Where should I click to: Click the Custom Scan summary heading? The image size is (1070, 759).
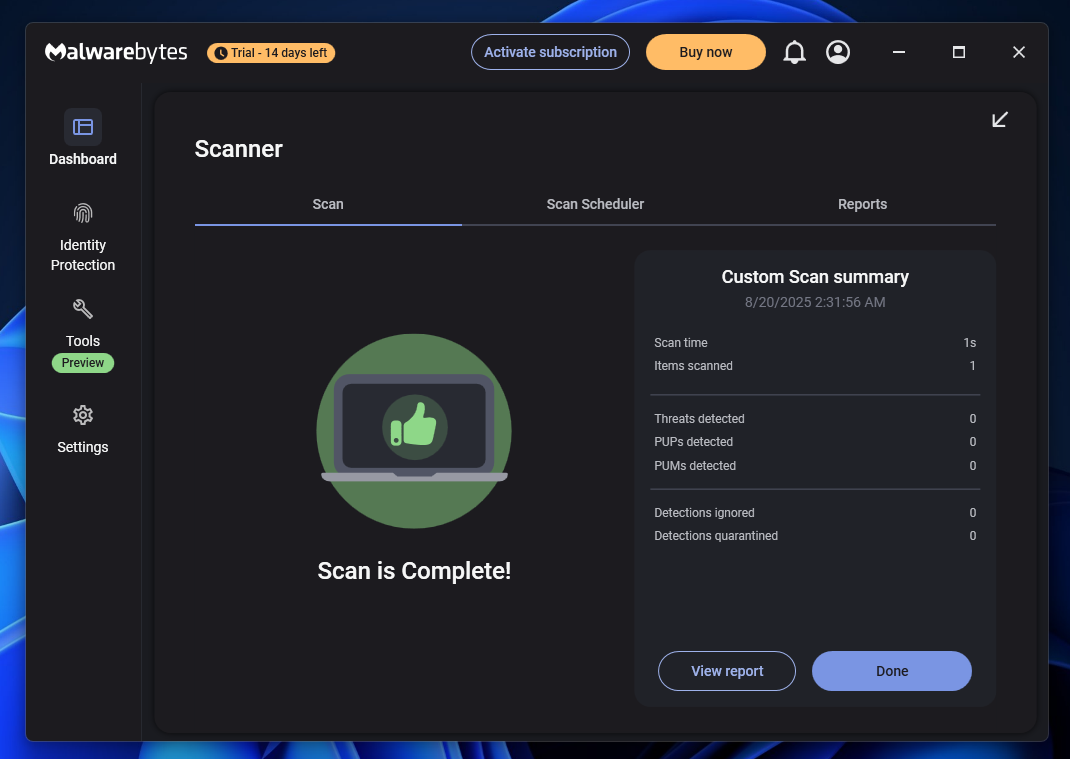click(815, 276)
